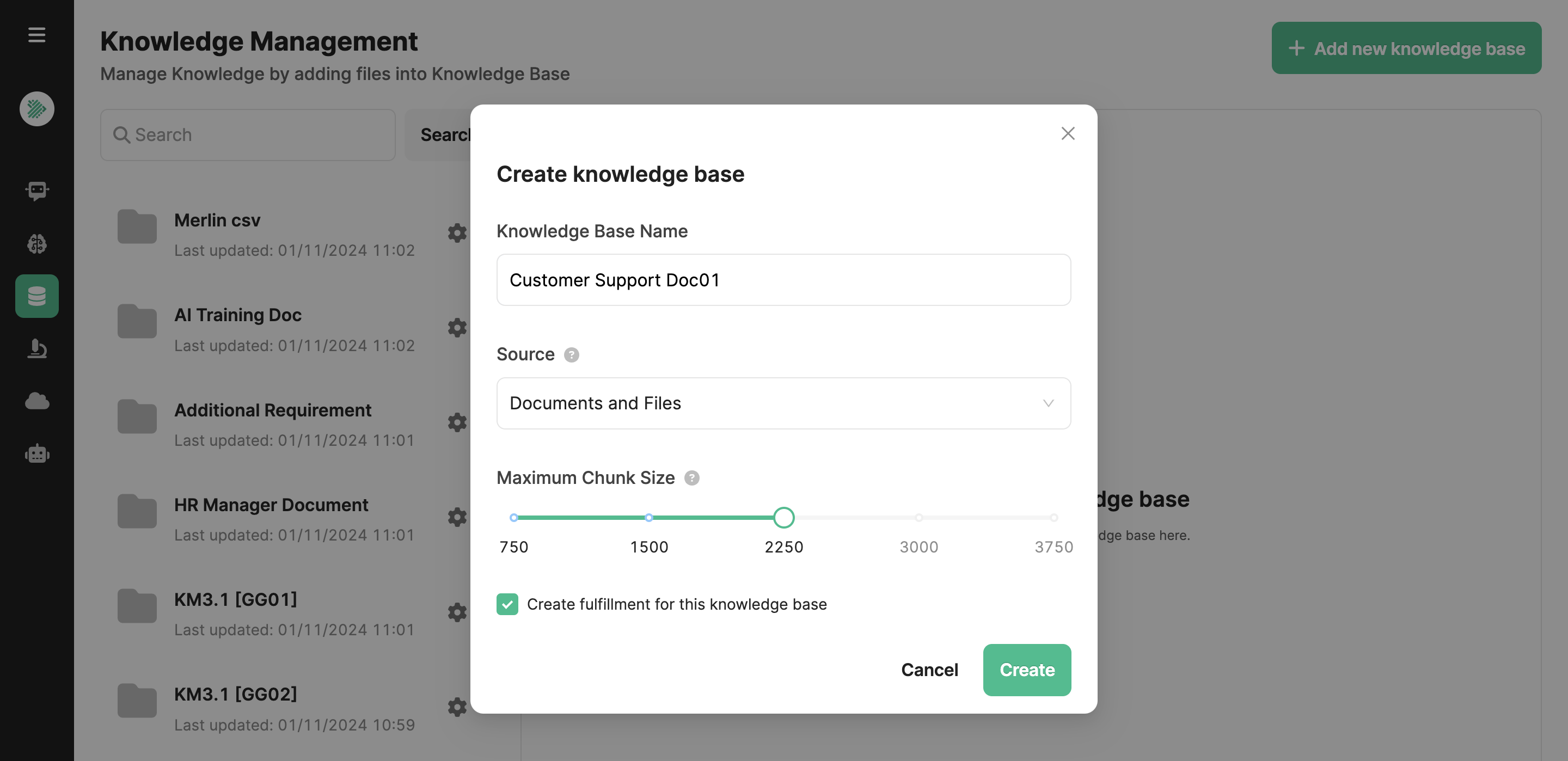Open the robot icon in sidebar
1568x761 pixels.
coord(36,453)
